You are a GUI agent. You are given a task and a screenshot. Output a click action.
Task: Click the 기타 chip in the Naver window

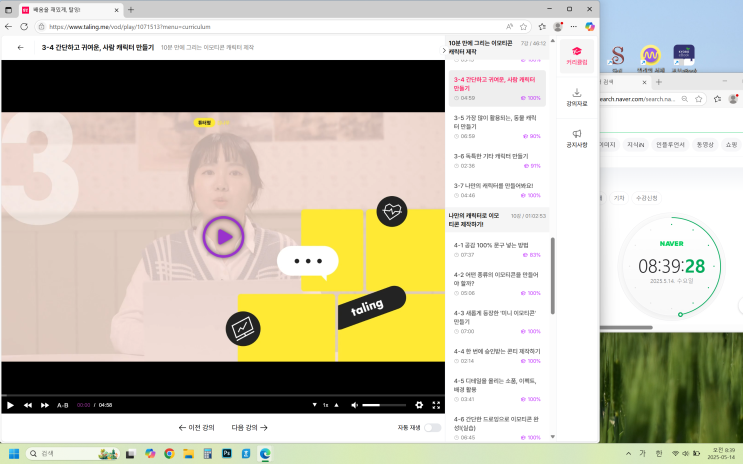(x=619, y=198)
